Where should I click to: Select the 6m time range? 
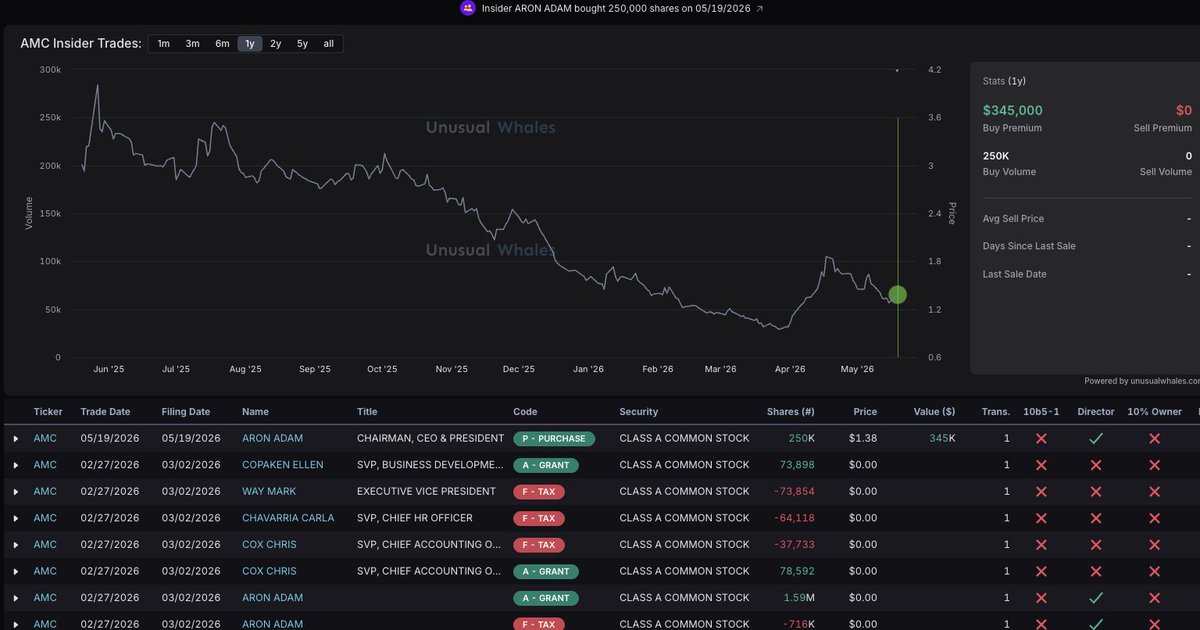(x=222, y=43)
